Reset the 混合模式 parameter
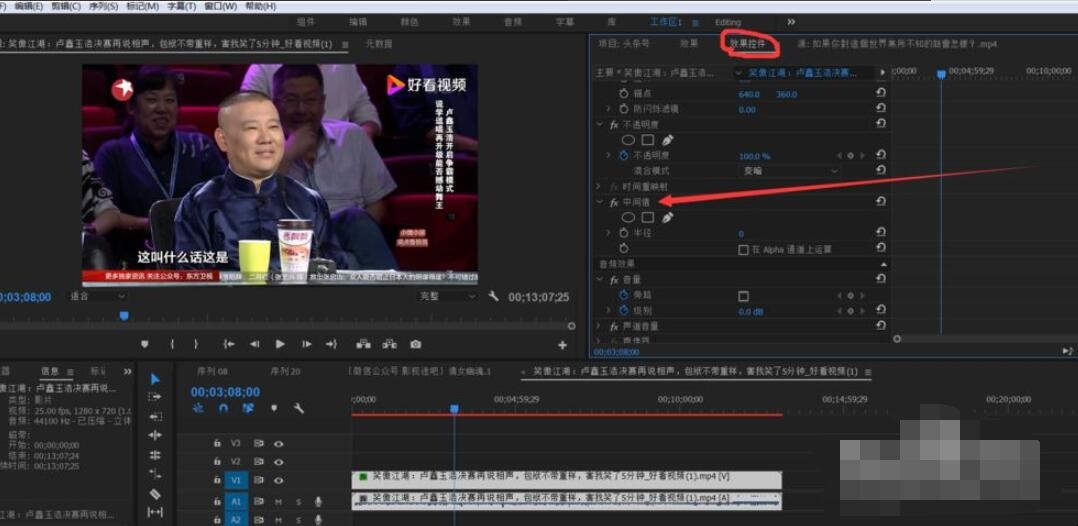The height and width of the screenshot is (526, 1078). tap(881, 171)
